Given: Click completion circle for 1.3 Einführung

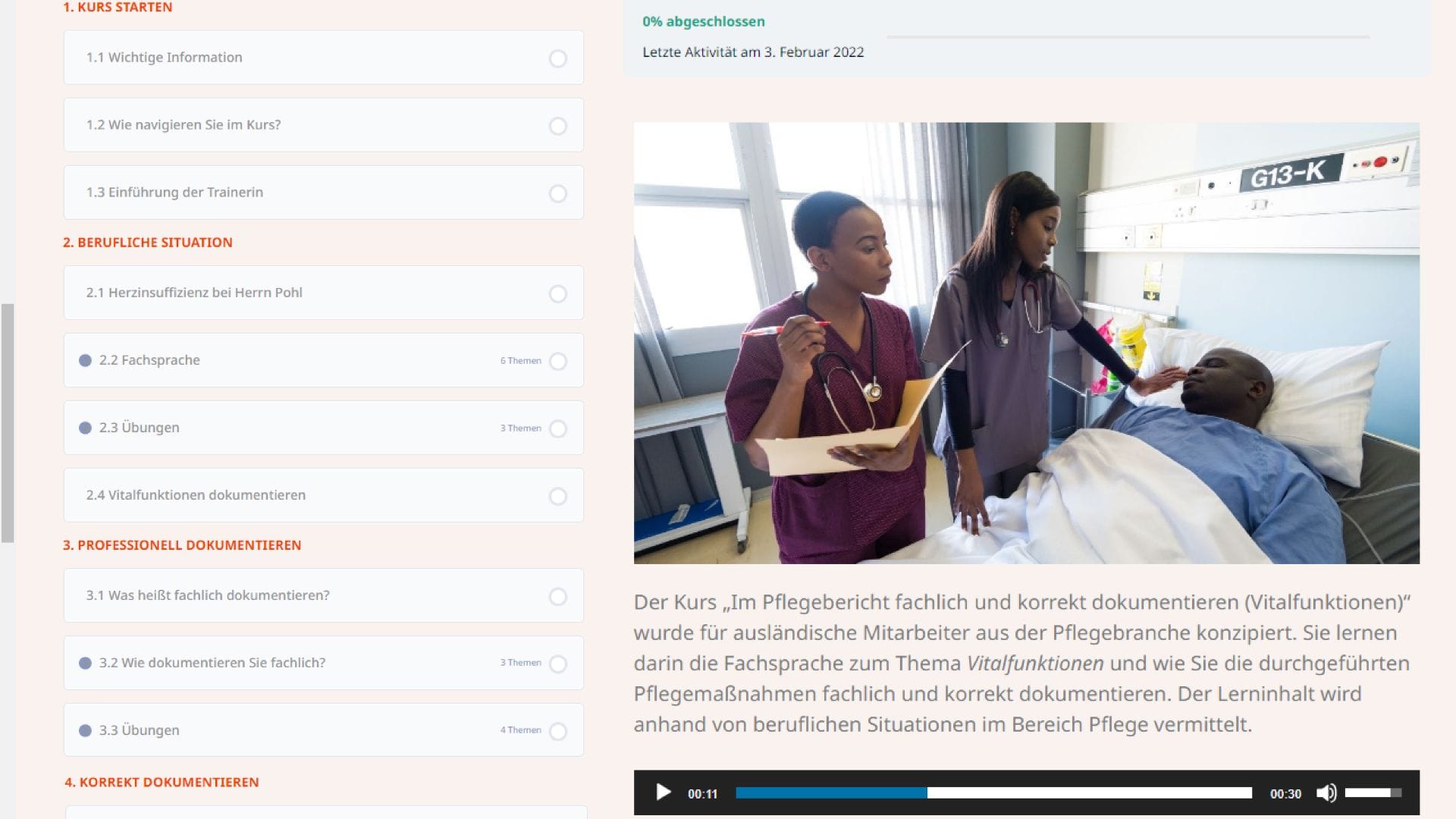Looking at the screenshot, I should pos(557,193).
